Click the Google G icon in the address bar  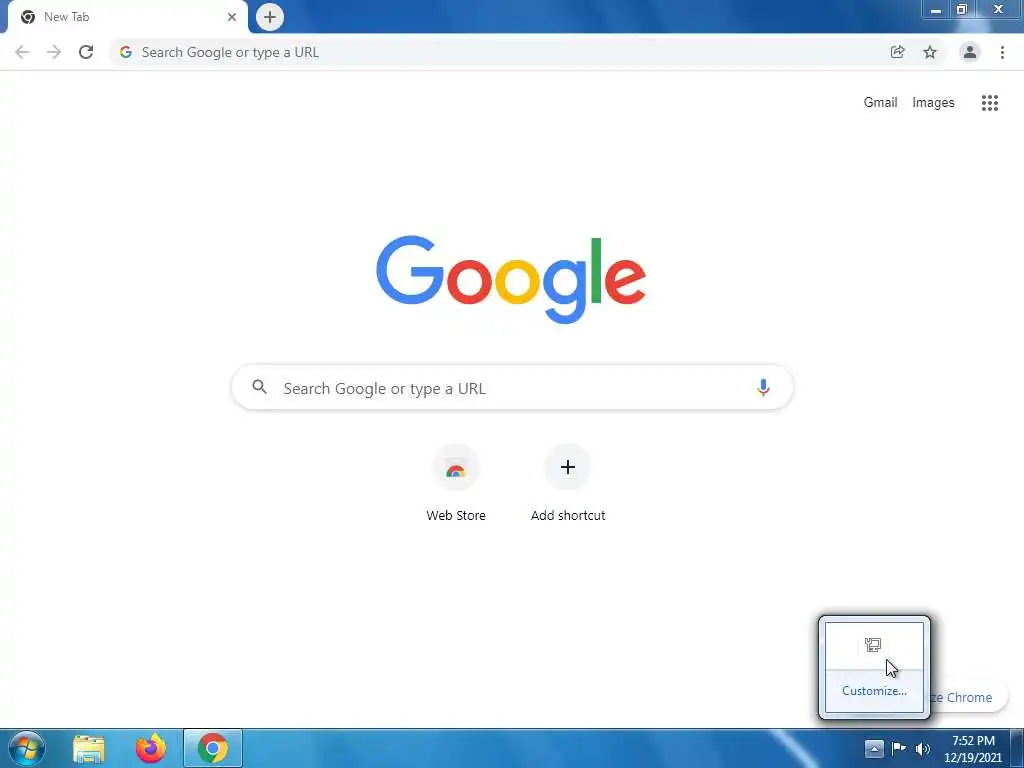126,52
